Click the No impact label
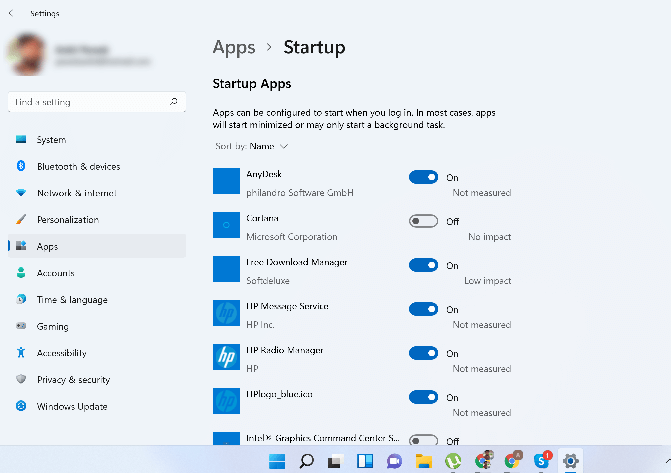The width and height of the screenshot is (671, 473). [490, 237]
